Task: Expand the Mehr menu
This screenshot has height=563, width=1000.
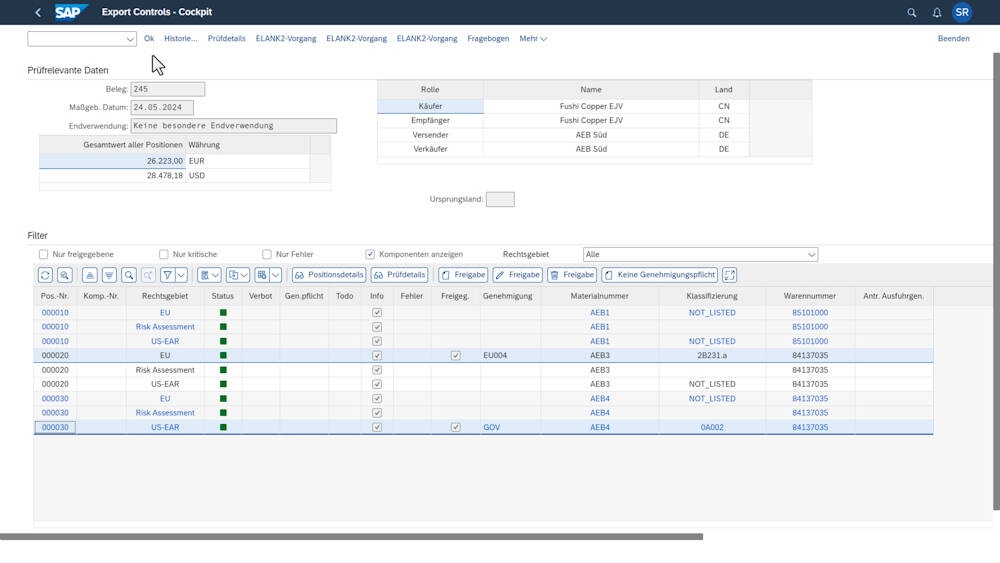Action: point(533,39)
